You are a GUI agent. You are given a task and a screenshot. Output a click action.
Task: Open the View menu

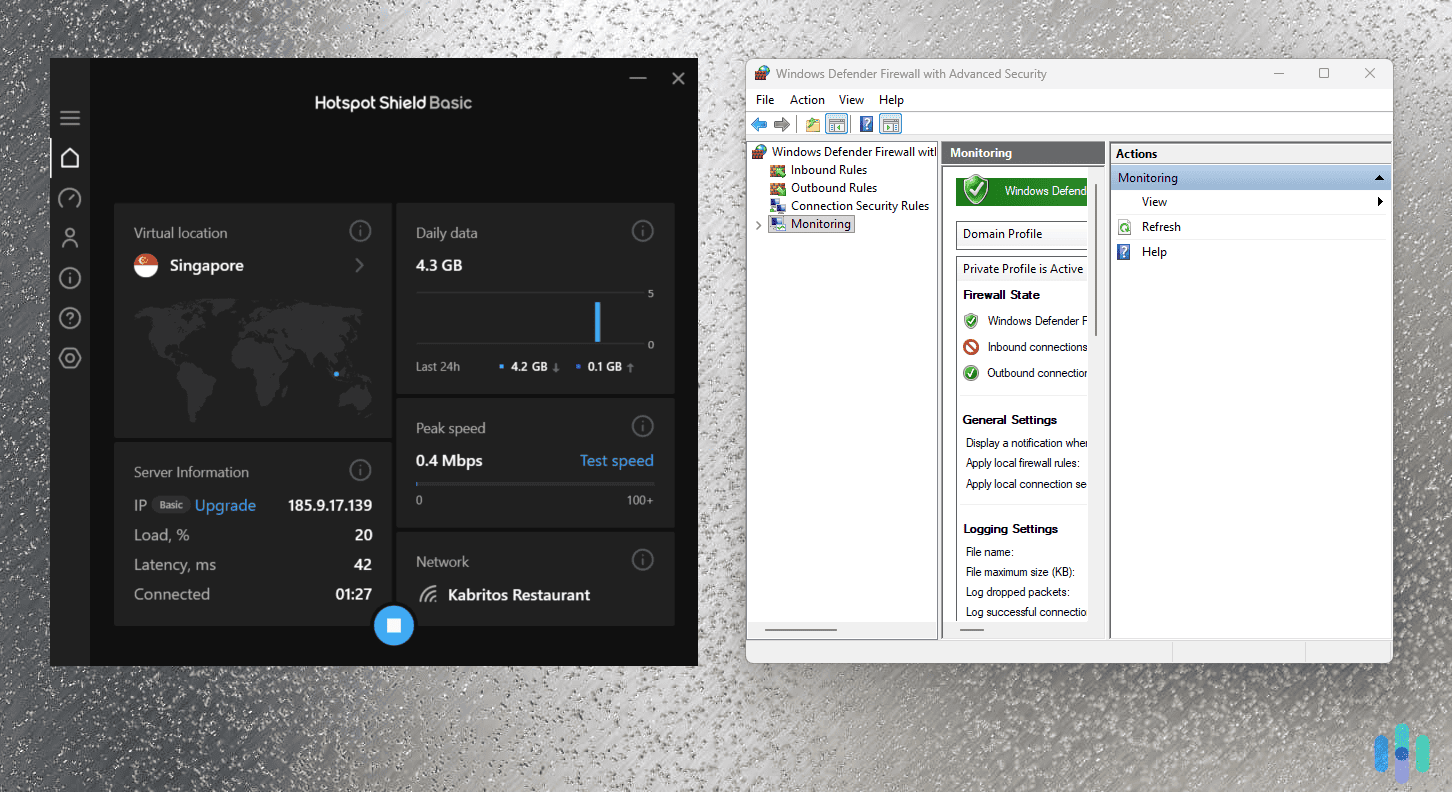pyautogui.click(x=851, y=99)
